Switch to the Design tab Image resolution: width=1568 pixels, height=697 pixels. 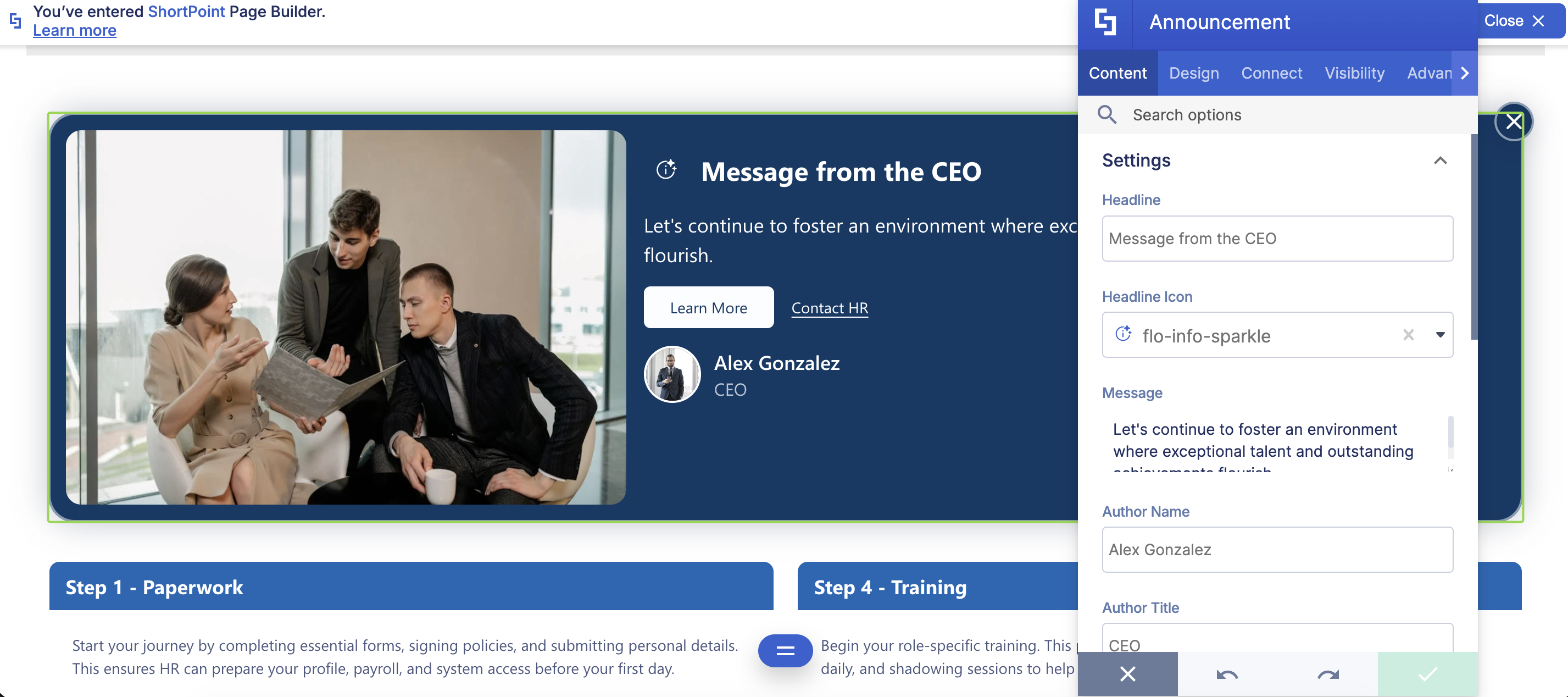(1194, 73)
